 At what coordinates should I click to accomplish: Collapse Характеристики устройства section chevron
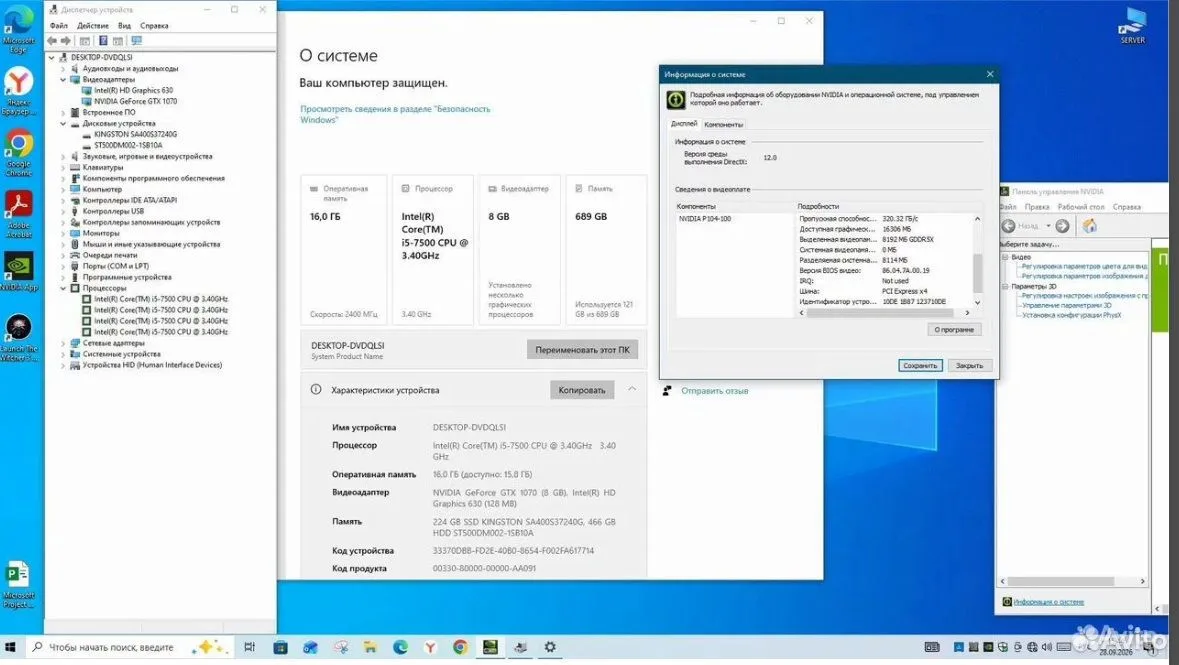click(x=632, y=389)
